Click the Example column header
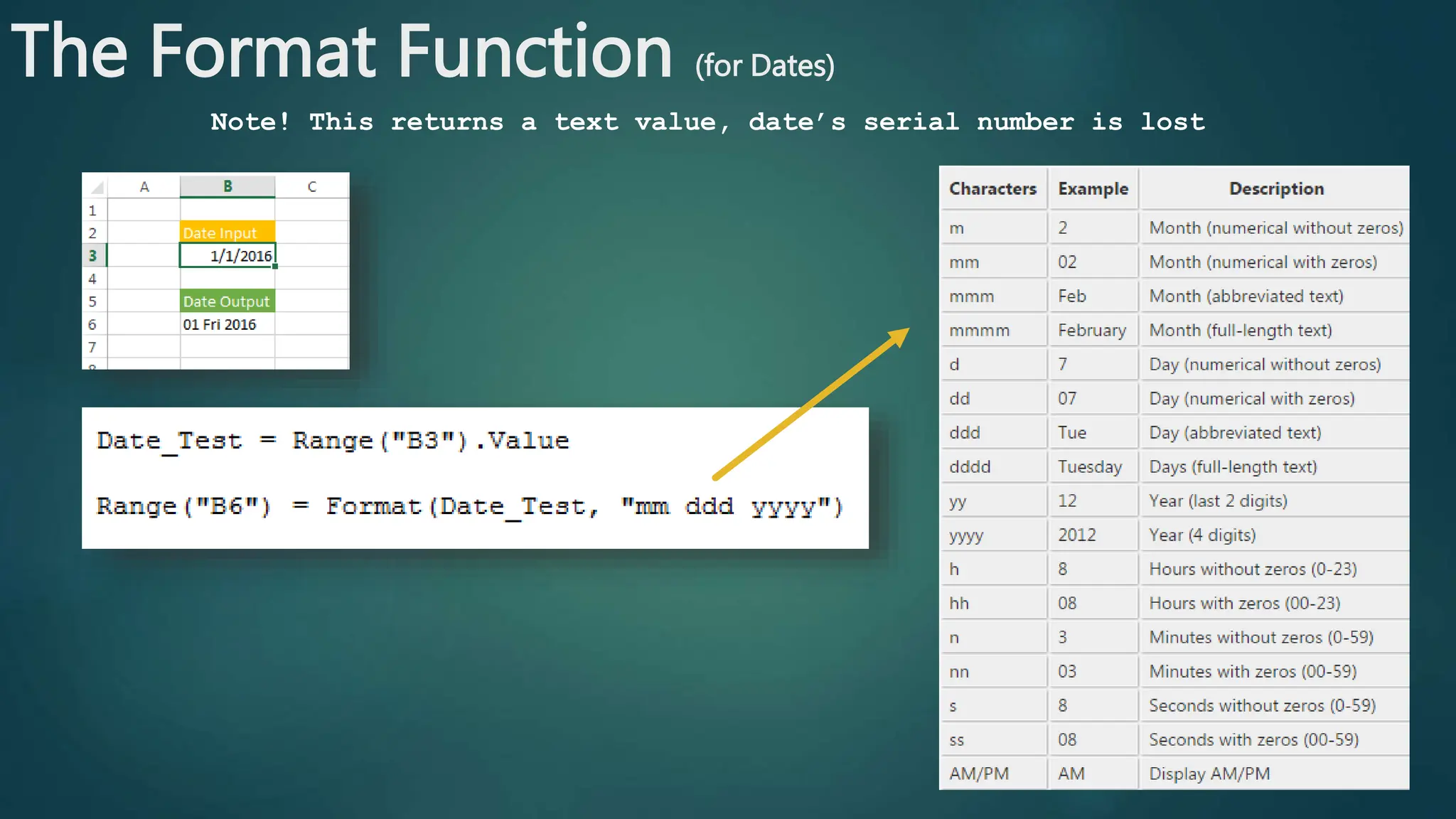Viewport: 1456px width, 819px height. coord(1093,188)
